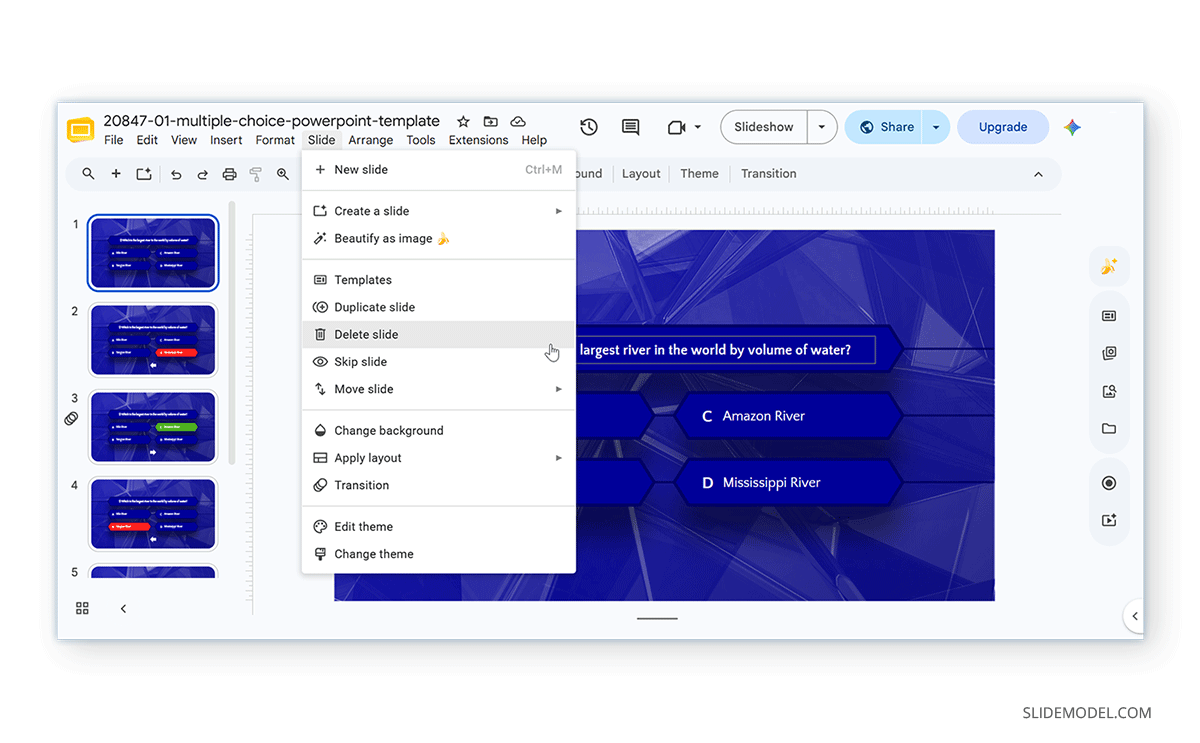Select Change background
Screen dimensions: 1200x743
coord(439,431)
